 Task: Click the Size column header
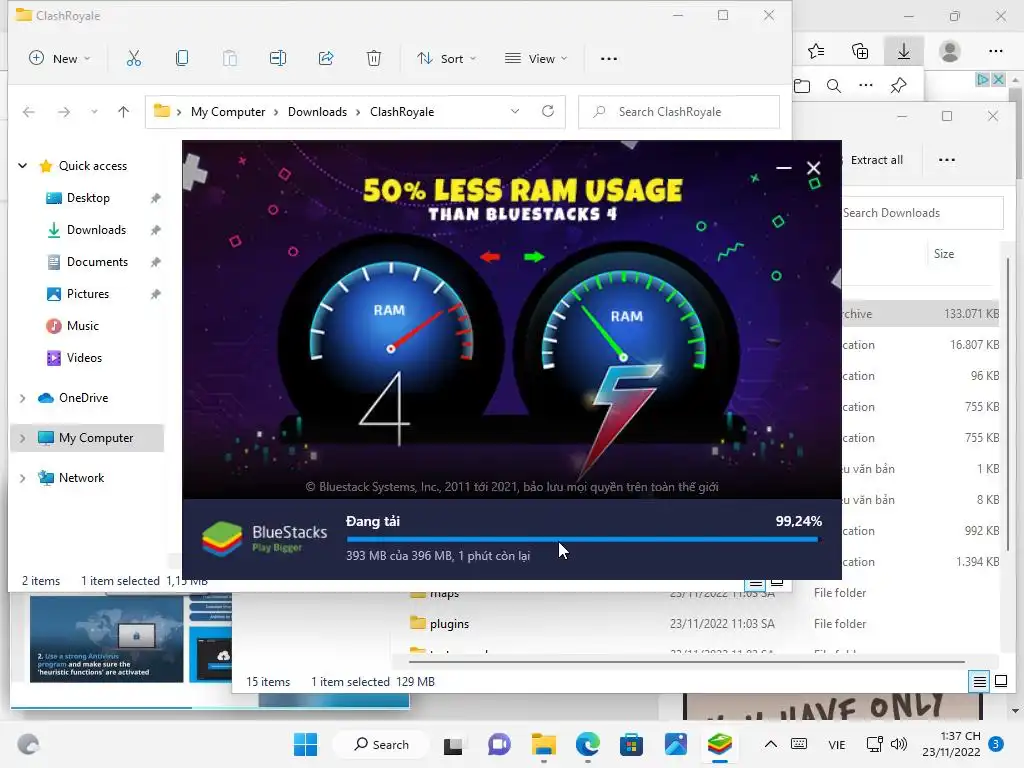944,254
